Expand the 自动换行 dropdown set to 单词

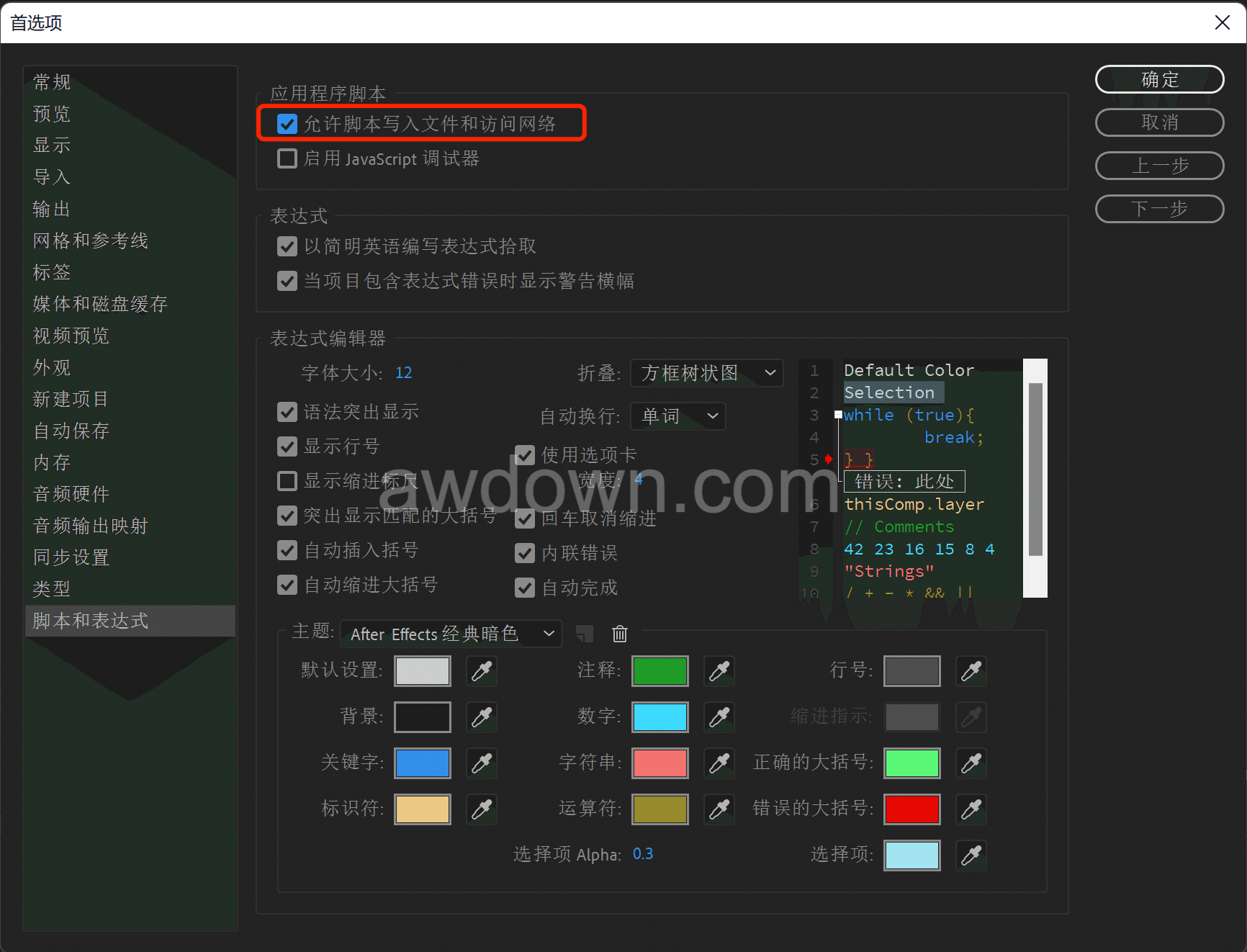(677, 416)
